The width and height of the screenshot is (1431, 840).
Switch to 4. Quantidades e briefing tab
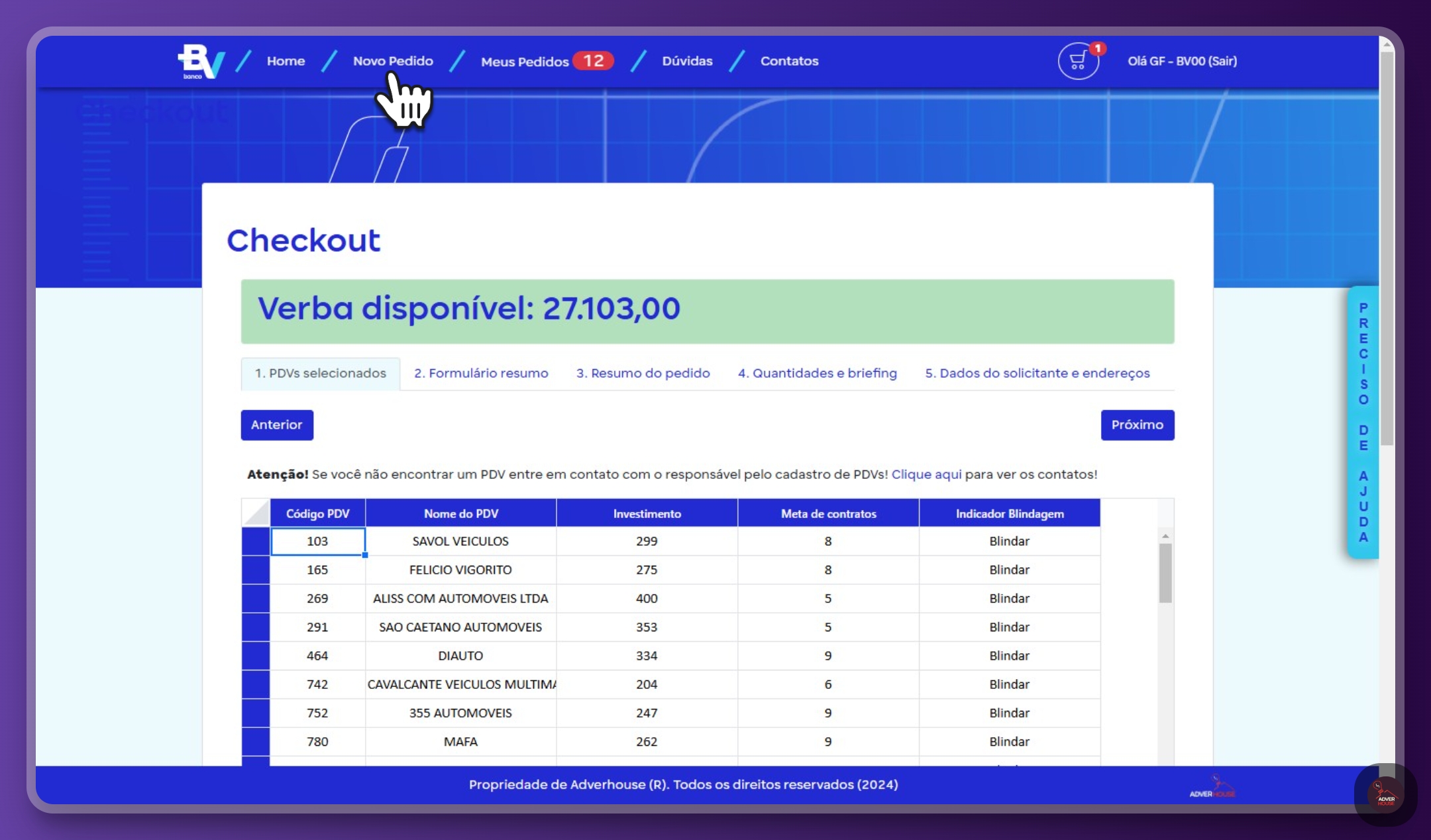click(818, 374)
